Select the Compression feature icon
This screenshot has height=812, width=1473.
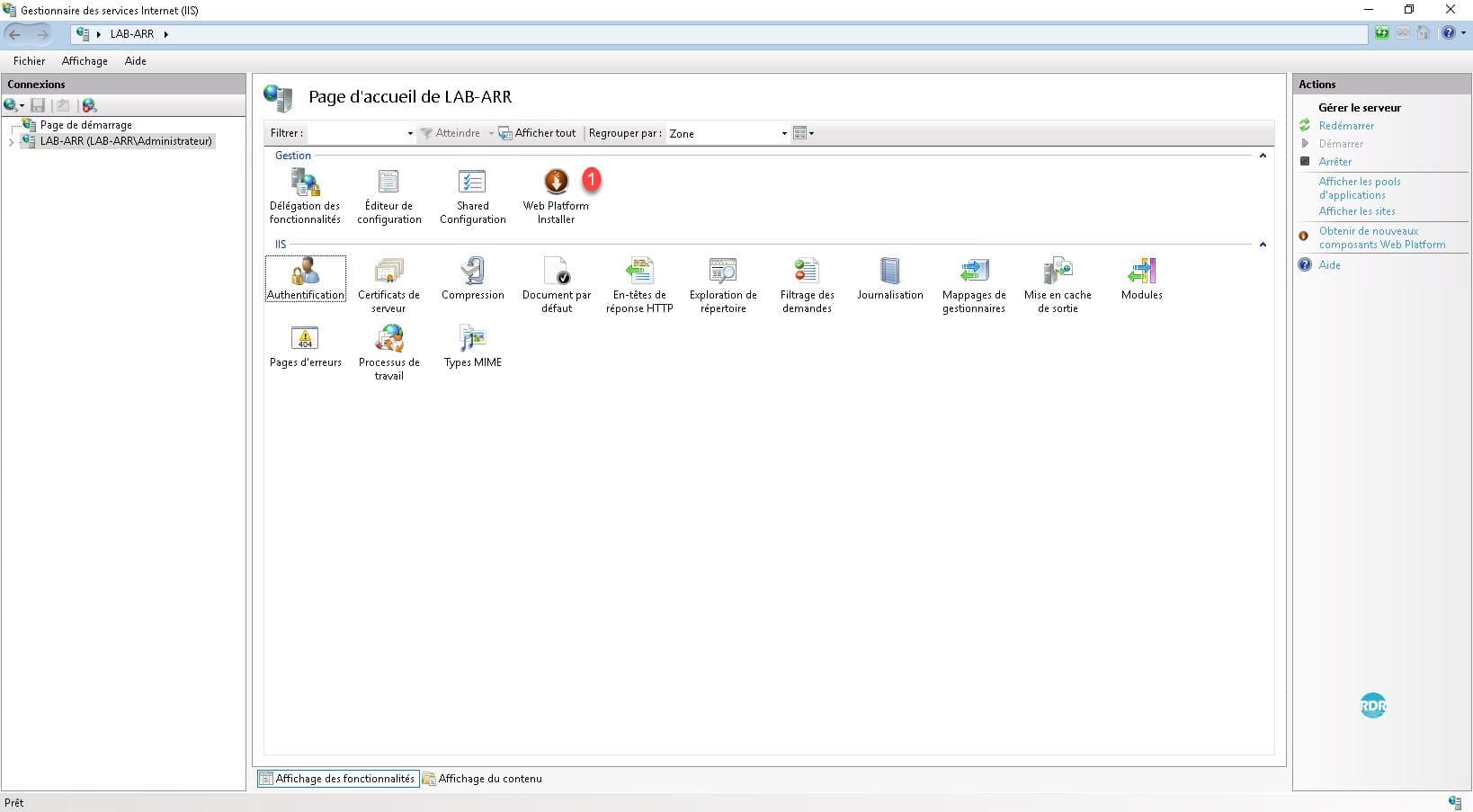tap(472, 279)
